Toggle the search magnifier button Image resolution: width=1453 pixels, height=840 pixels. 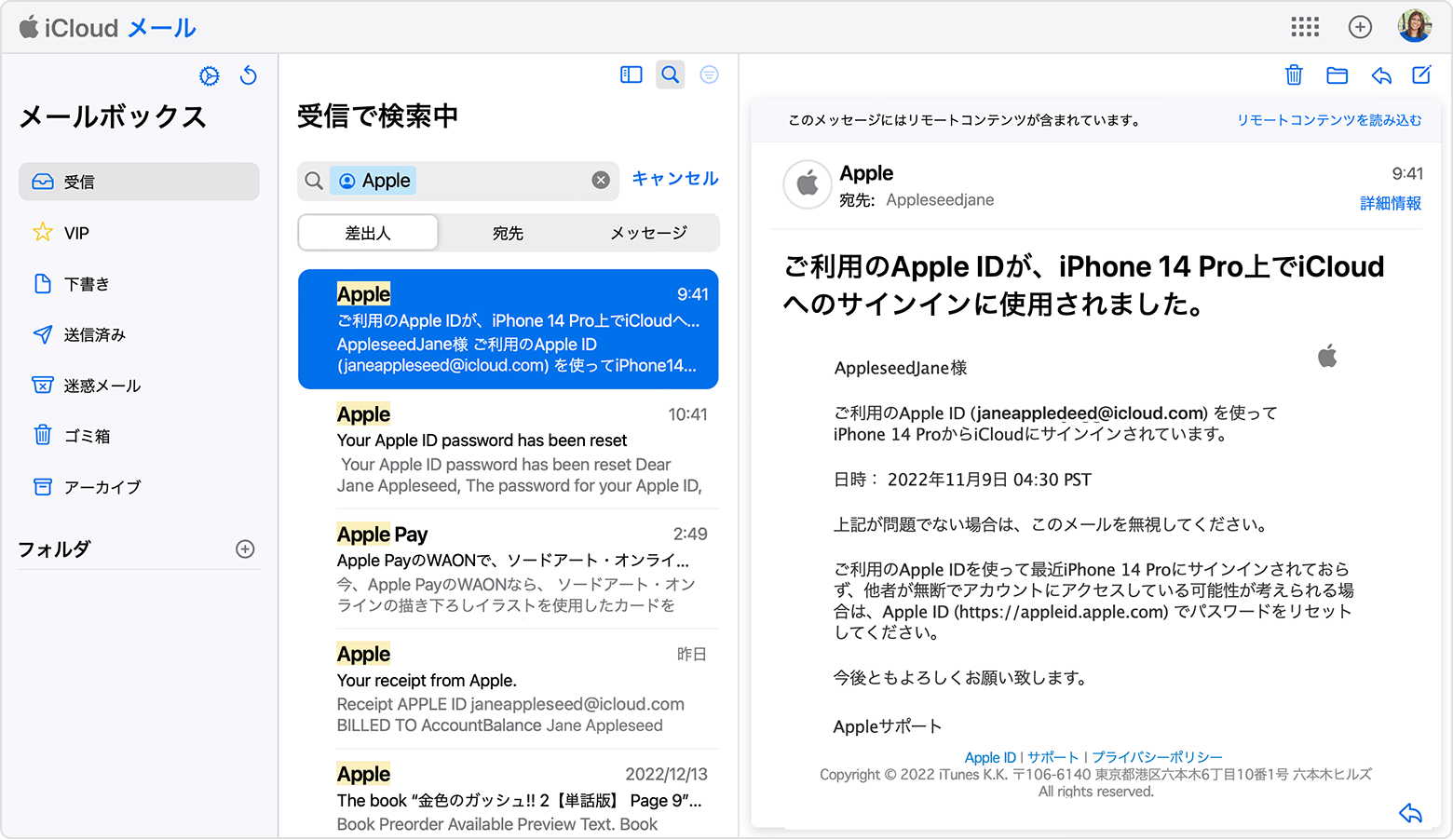point(670,75)
